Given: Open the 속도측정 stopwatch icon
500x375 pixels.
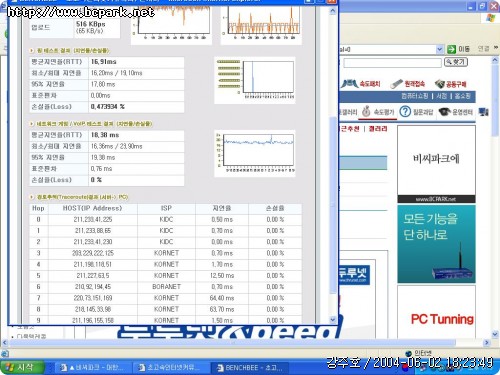Looking at the screenshot, I should tap(366, 111).
